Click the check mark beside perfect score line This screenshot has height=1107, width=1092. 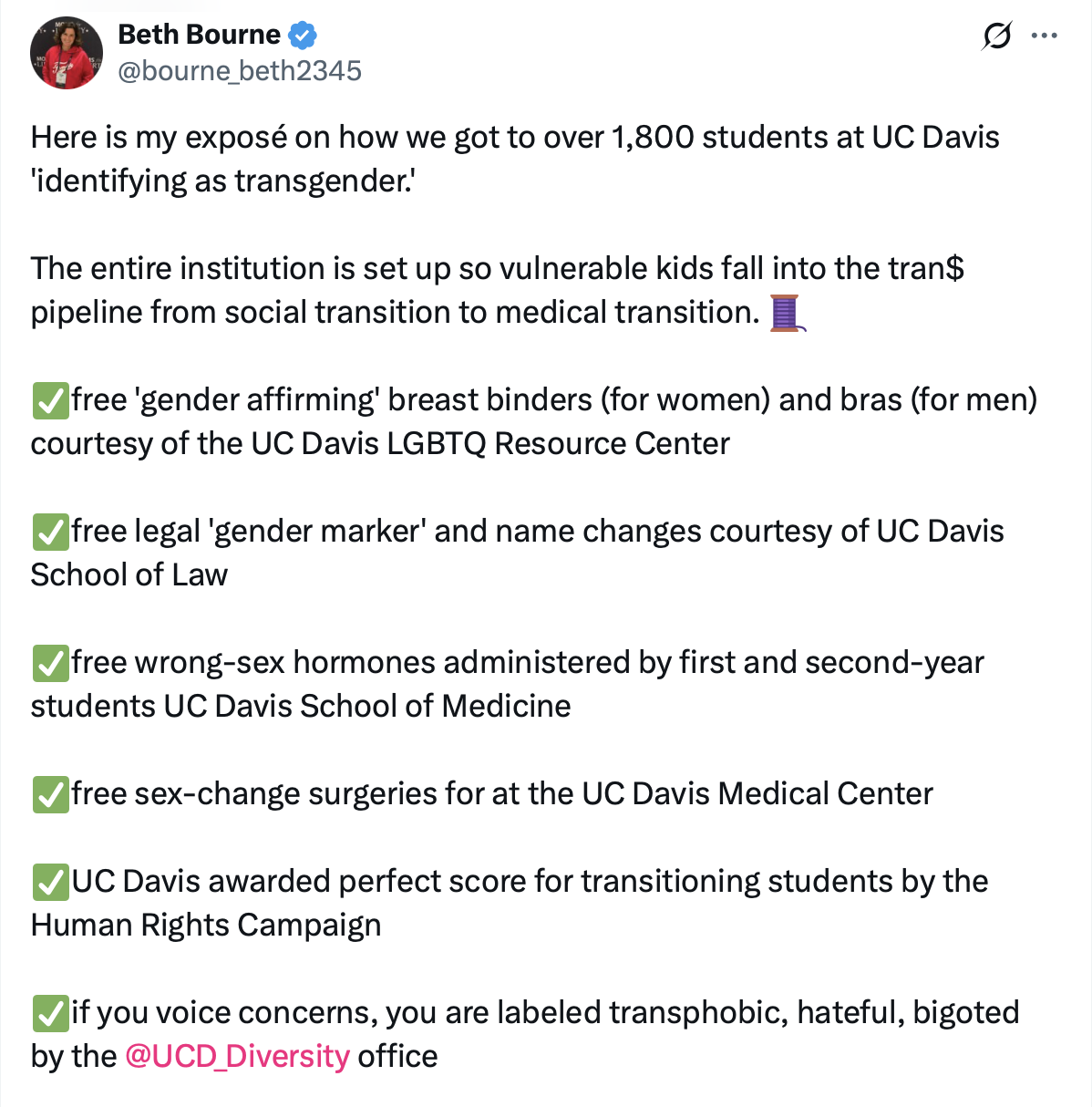[x=50, y=882]
